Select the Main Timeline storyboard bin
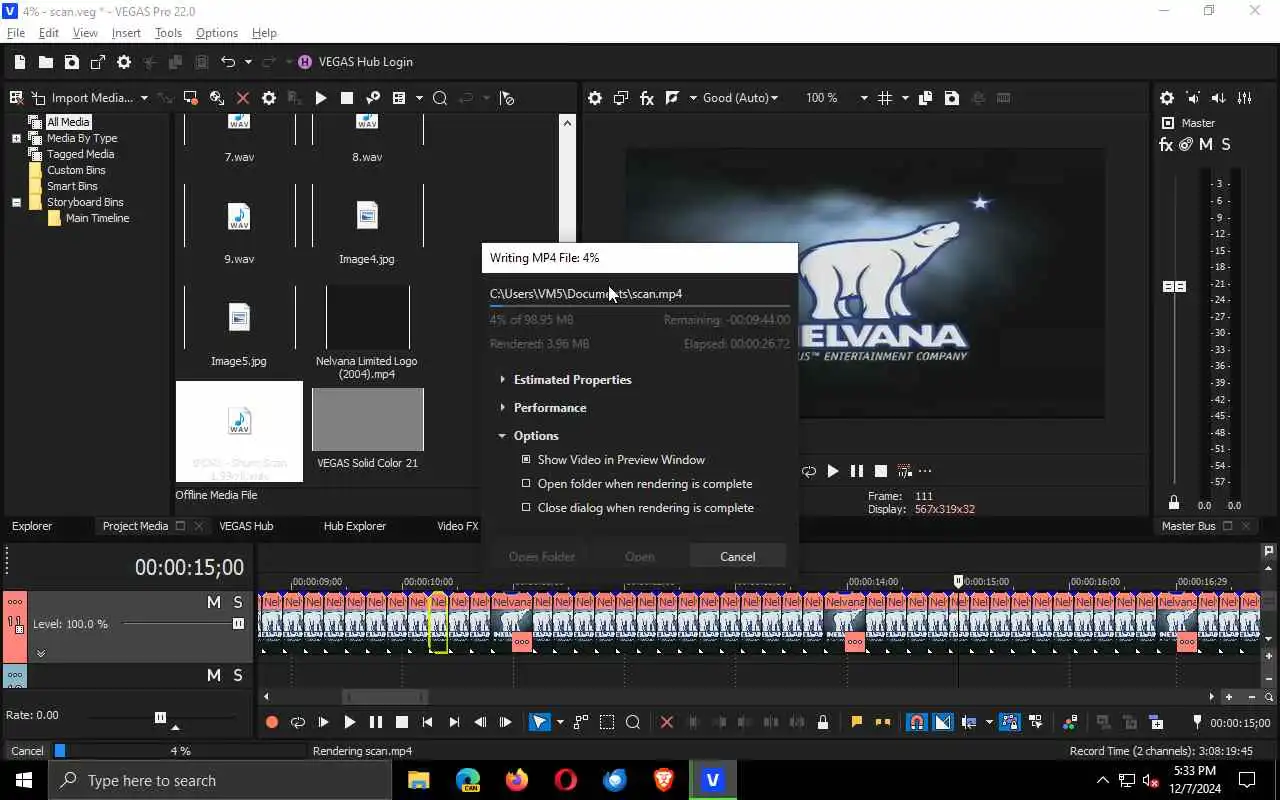1280x800 pixels. [x=97, y=218]
